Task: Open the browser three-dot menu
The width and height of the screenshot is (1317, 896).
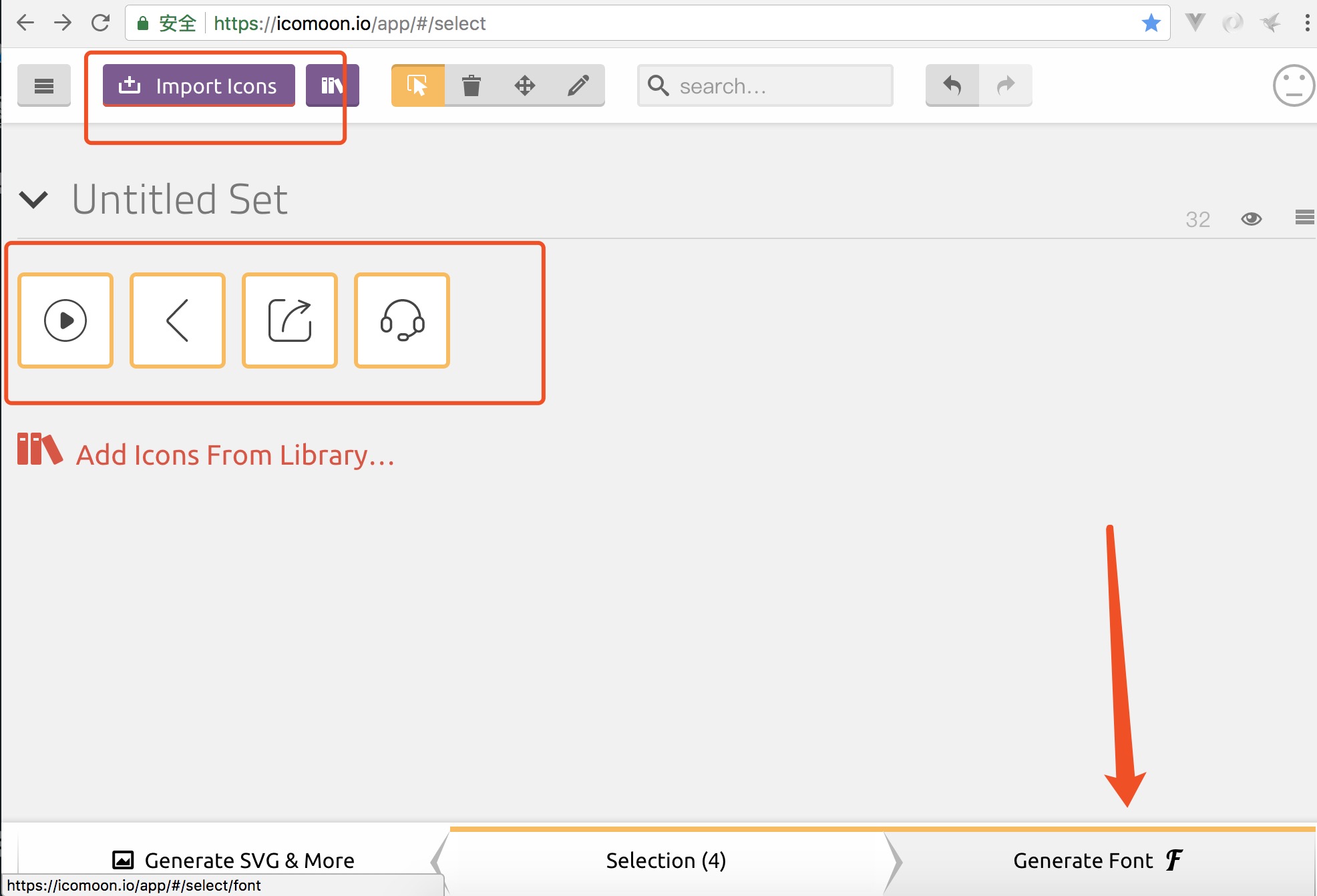Action: (1306, 23)
